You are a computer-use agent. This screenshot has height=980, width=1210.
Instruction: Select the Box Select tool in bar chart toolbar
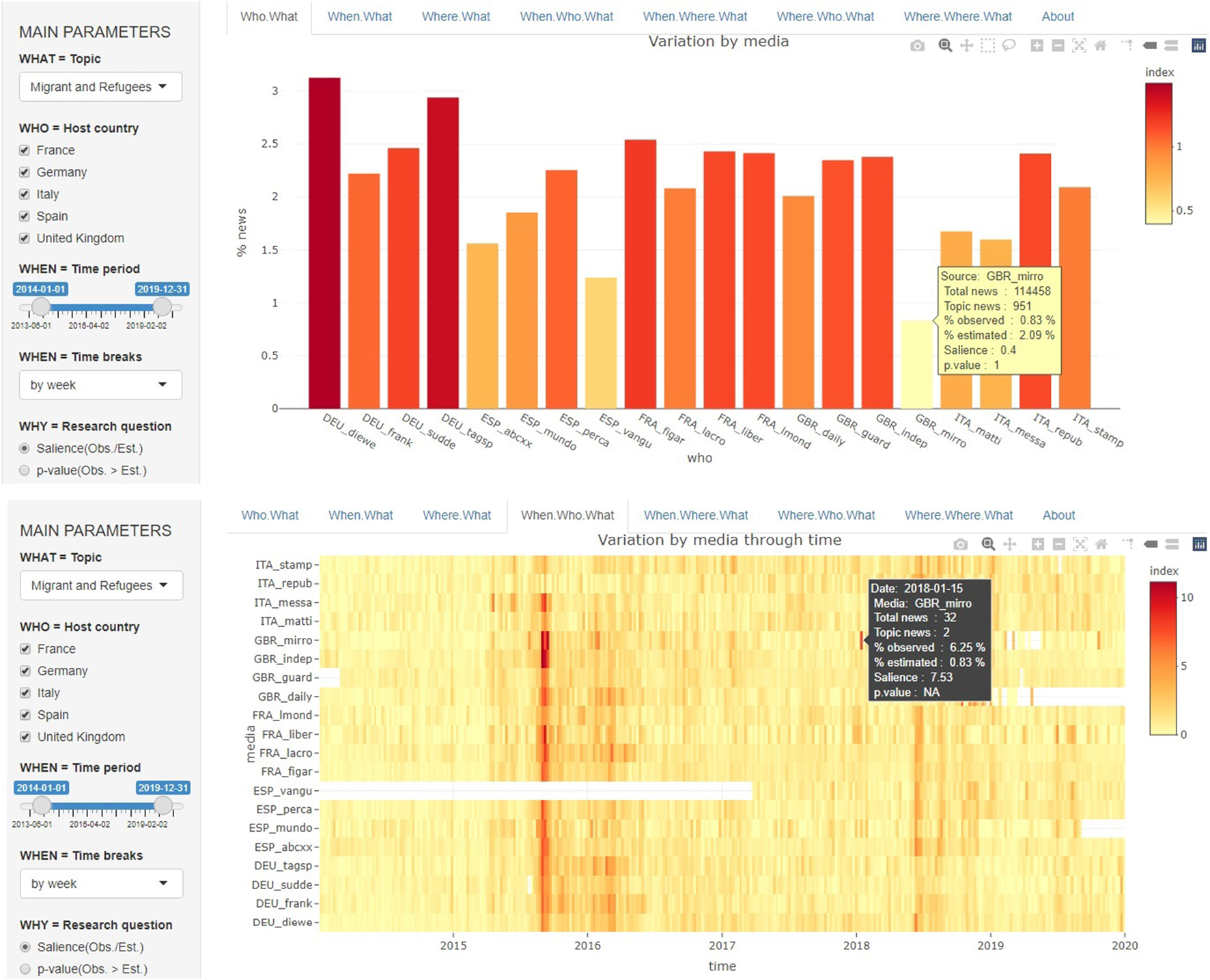pos(987,46)
